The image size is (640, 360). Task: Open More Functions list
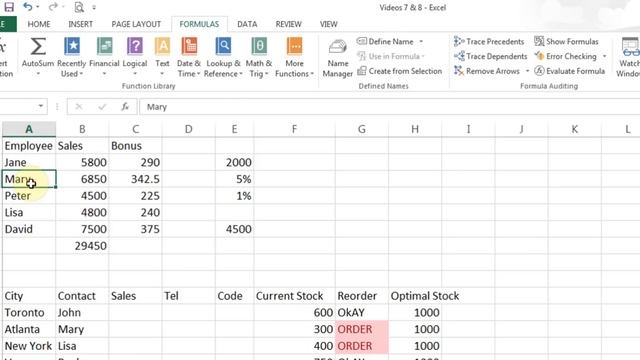pyautogui.click(x=294, y=57)
